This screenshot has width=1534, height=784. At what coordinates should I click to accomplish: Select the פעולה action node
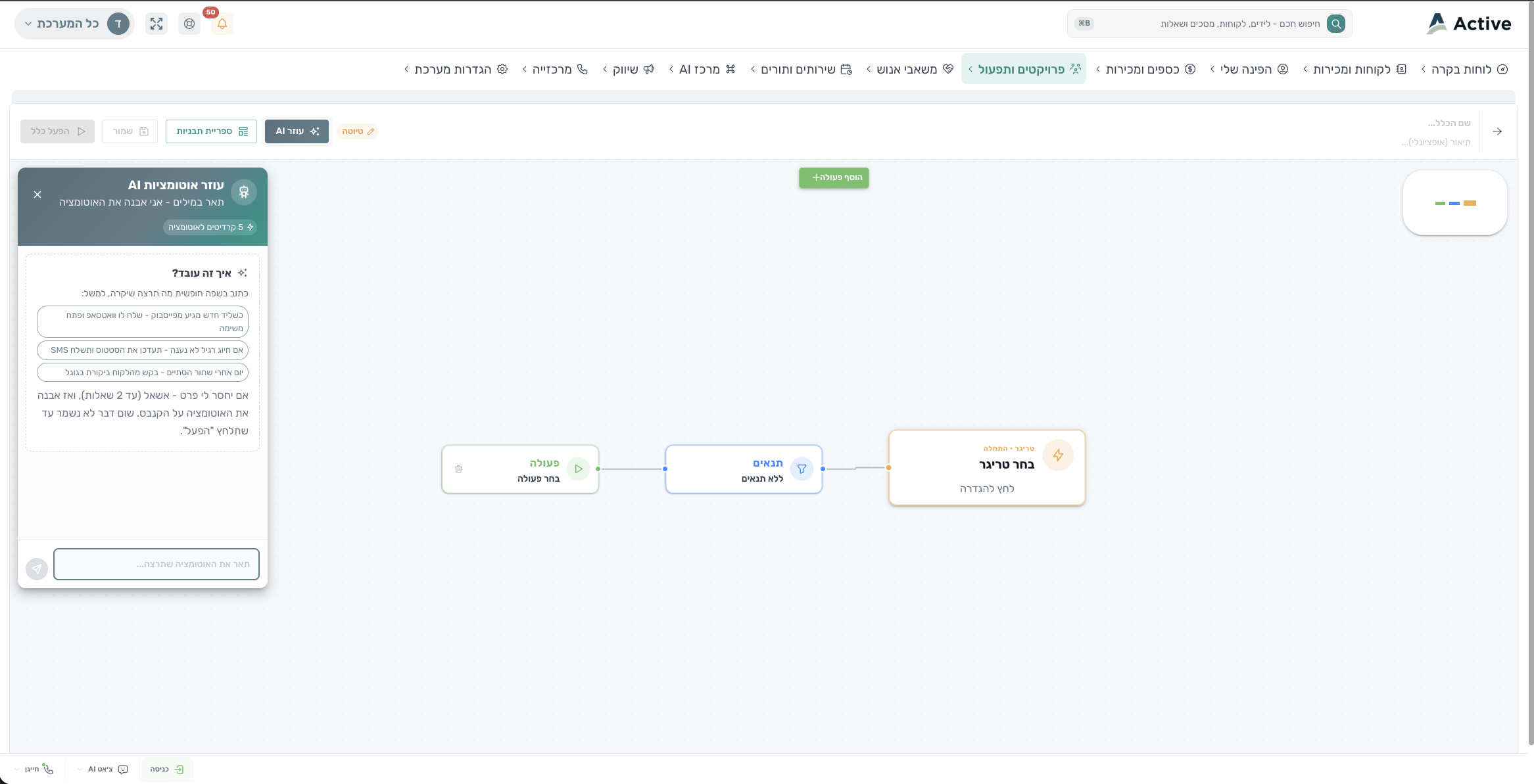pos(520,469)
